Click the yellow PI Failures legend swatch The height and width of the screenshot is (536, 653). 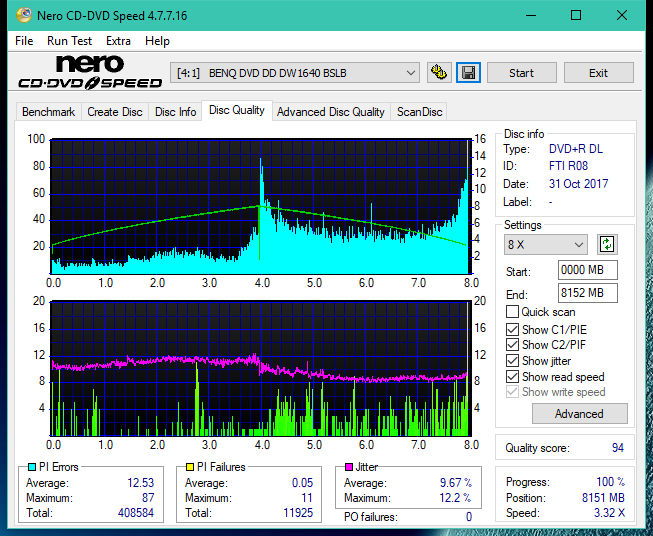point(190,467)
